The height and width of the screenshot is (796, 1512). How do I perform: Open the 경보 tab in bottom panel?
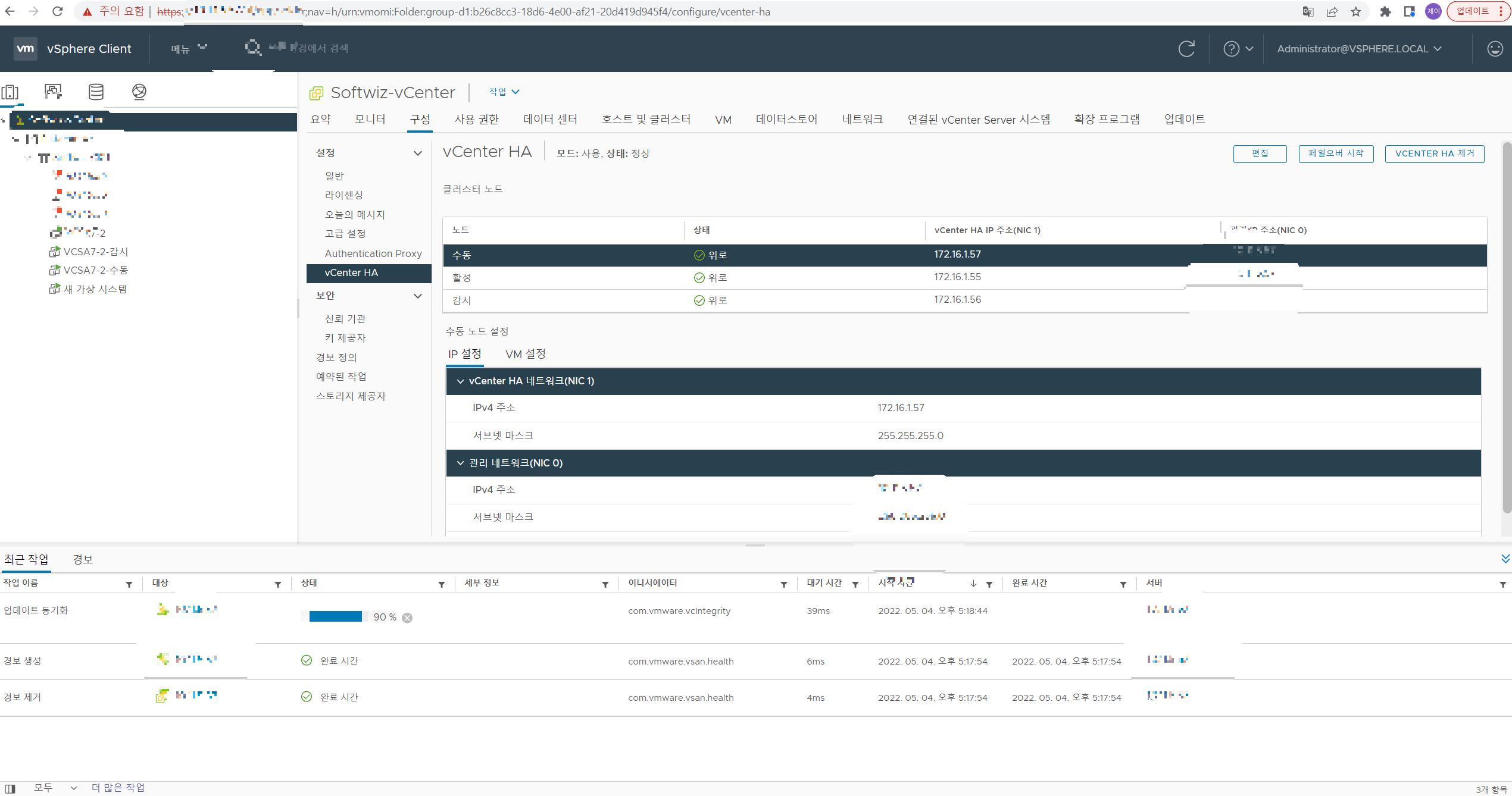pyautogui.click(x=83, y=559)
